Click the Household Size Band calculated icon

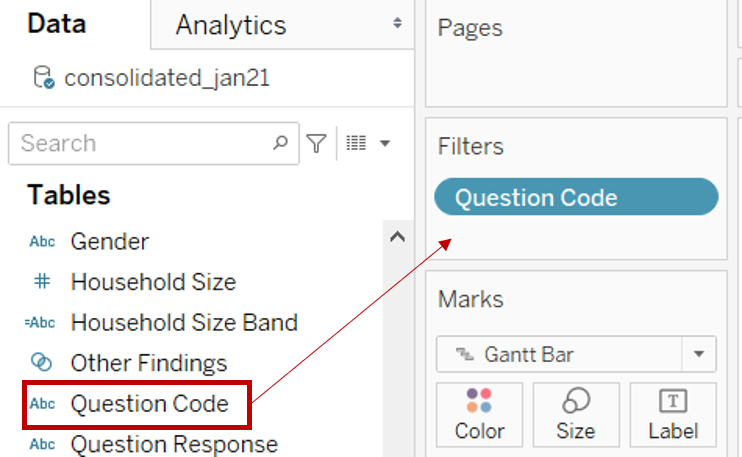tap(40, 323)
